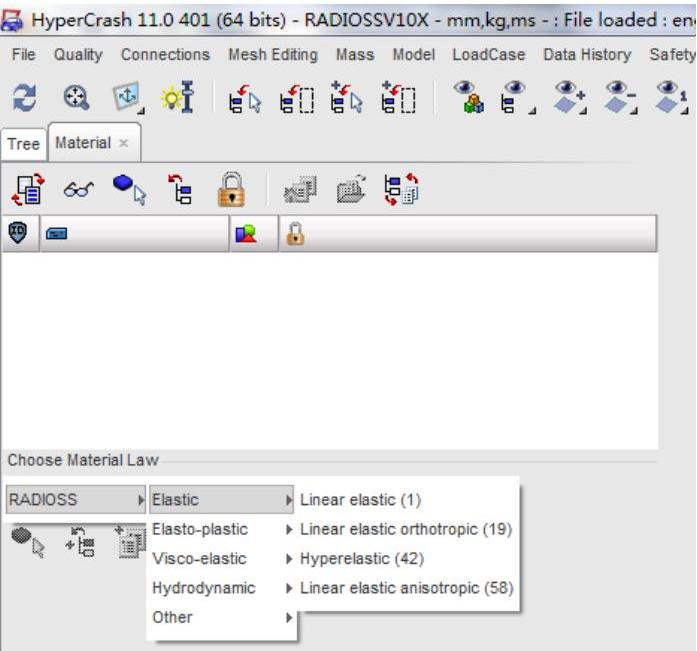Click the light bulb info icon
Image resolution: width=697 pixels, height=651 pixels.
pos(178,96)
